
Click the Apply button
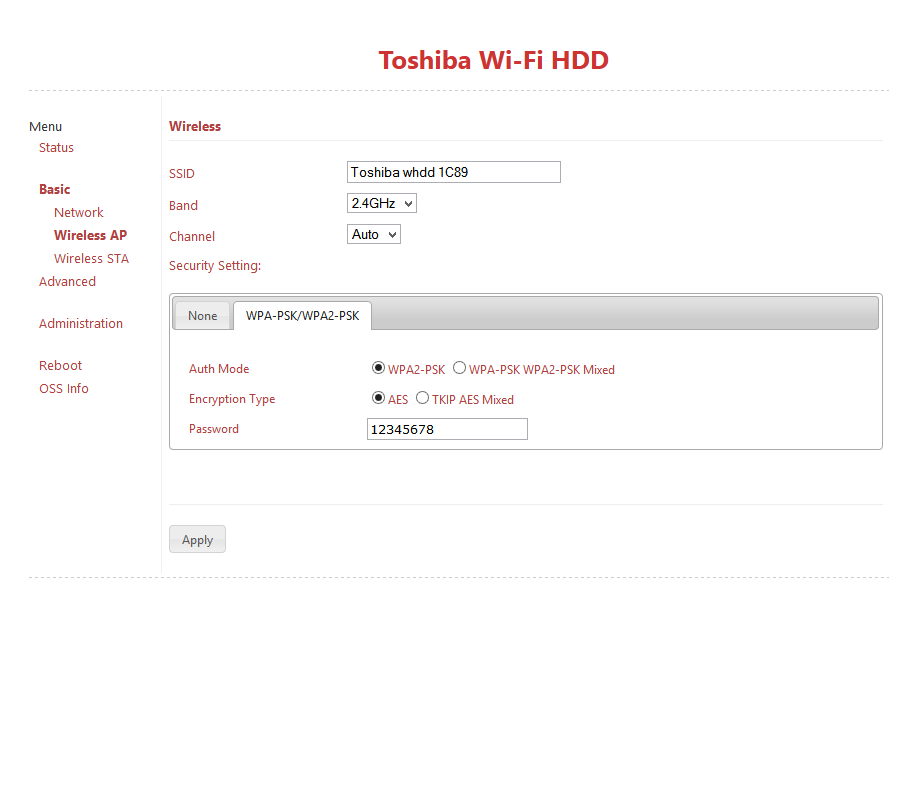pos(197,539)
